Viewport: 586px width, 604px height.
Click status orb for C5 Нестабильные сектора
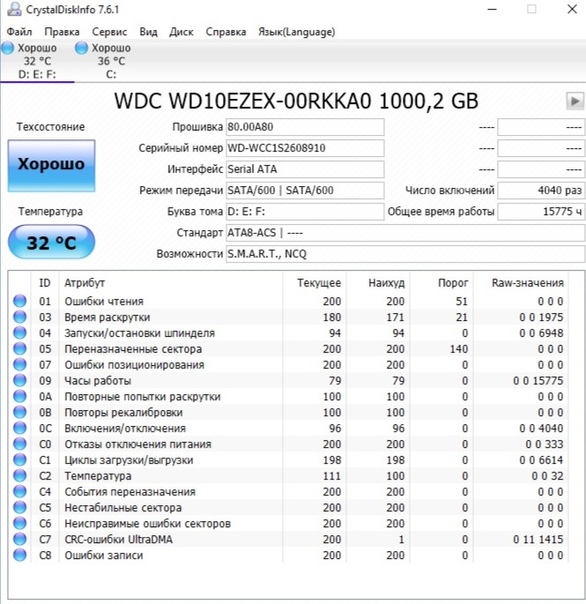point(20,507)
